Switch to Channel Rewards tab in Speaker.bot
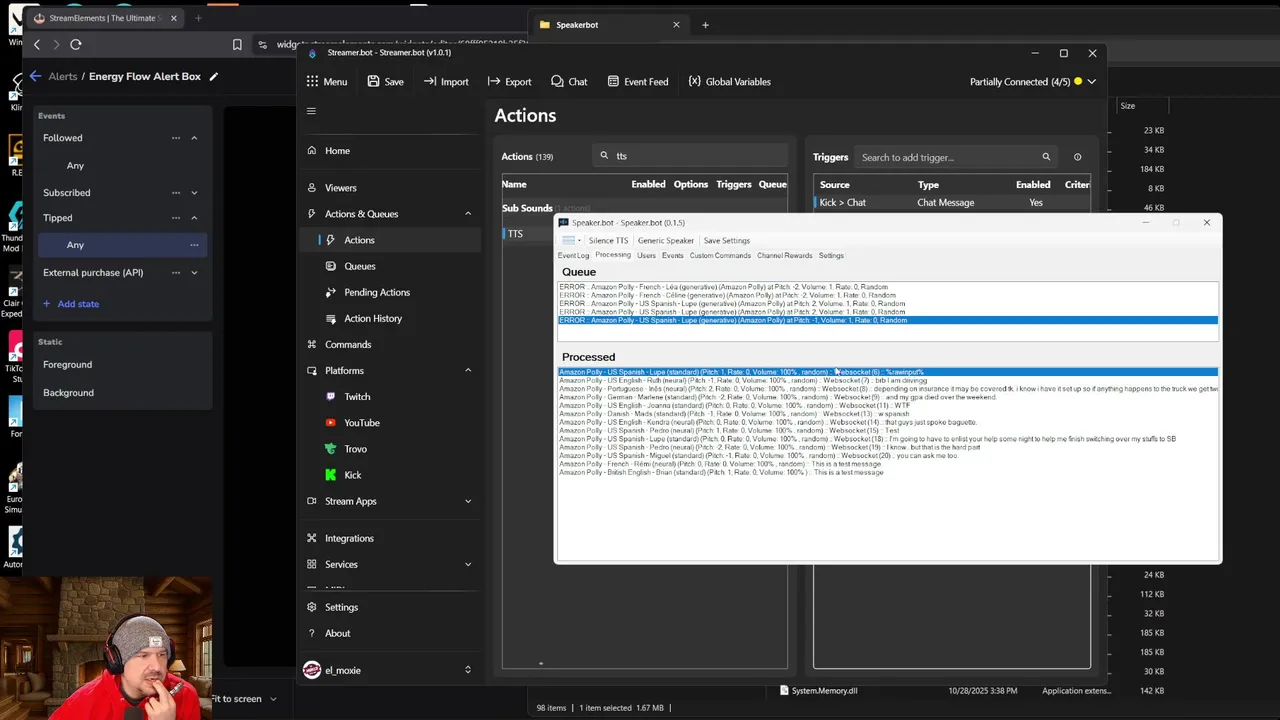This screenshot has width=1280, height=720. [x=785, y=255]
